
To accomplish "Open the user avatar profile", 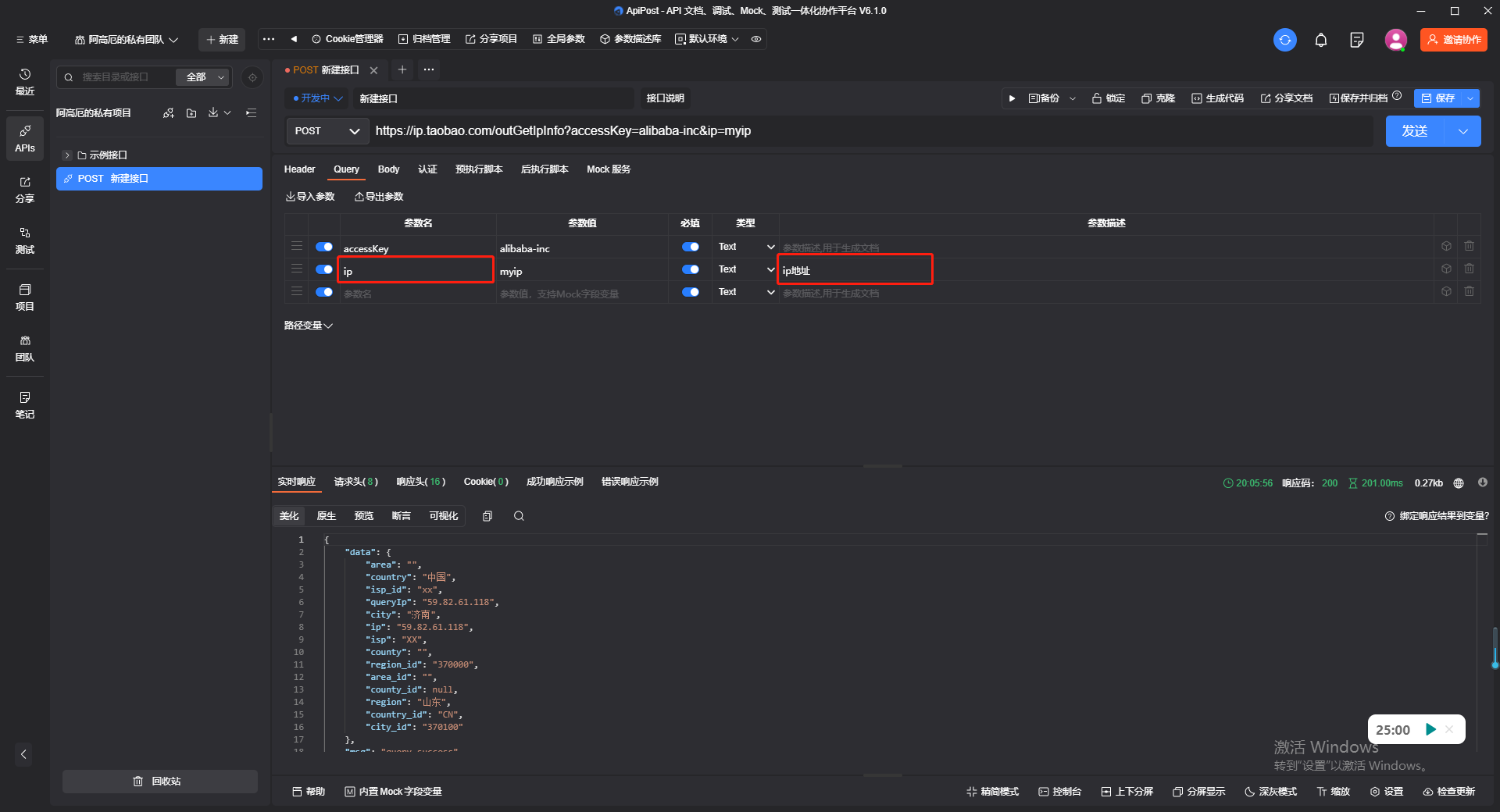I will (x=1395, y=40).
